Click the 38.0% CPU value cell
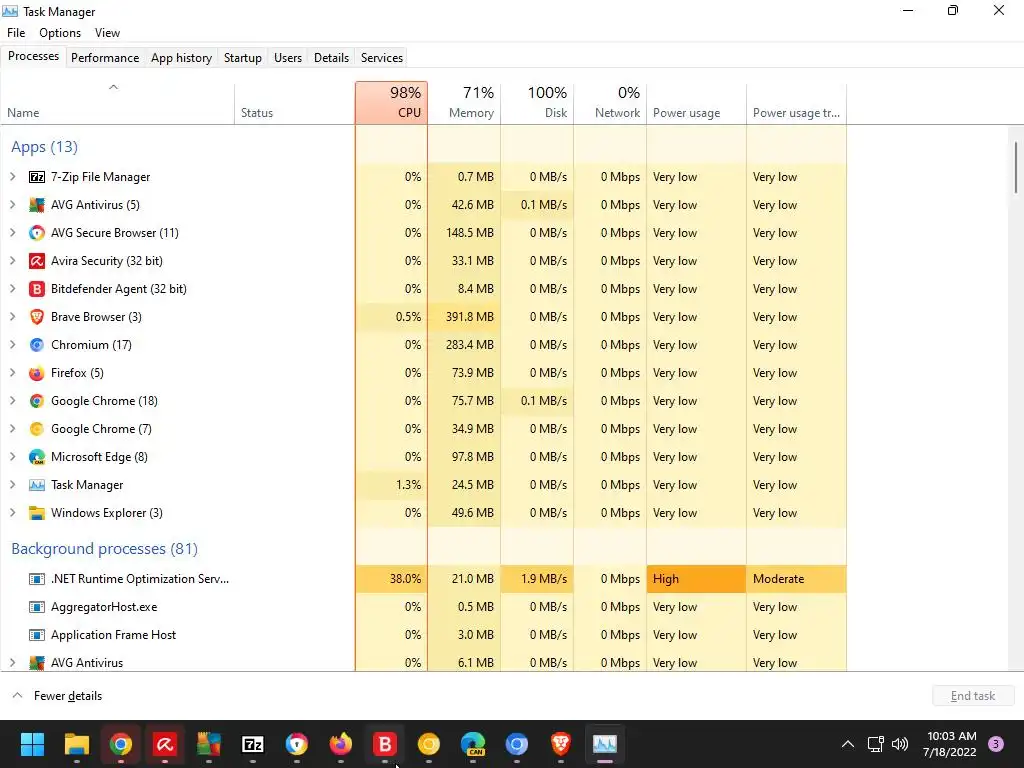Viewport: 1024px width, 768px height. pos(392,579)
